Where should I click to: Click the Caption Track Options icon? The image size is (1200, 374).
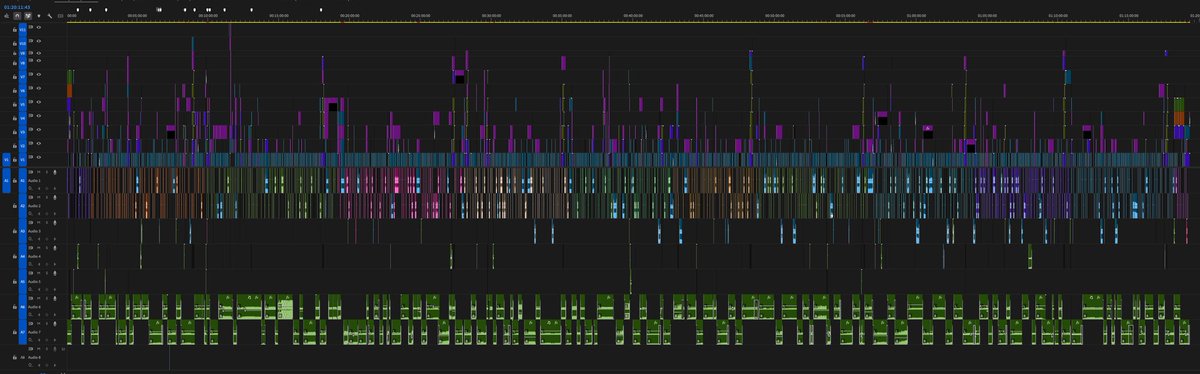pos(60,16)
